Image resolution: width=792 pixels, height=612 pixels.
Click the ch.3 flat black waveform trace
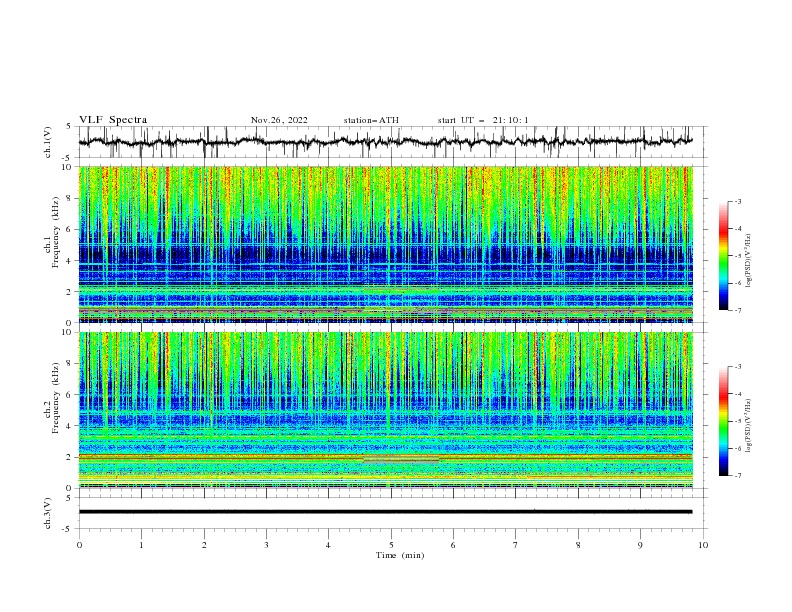(x=385, y=512)
